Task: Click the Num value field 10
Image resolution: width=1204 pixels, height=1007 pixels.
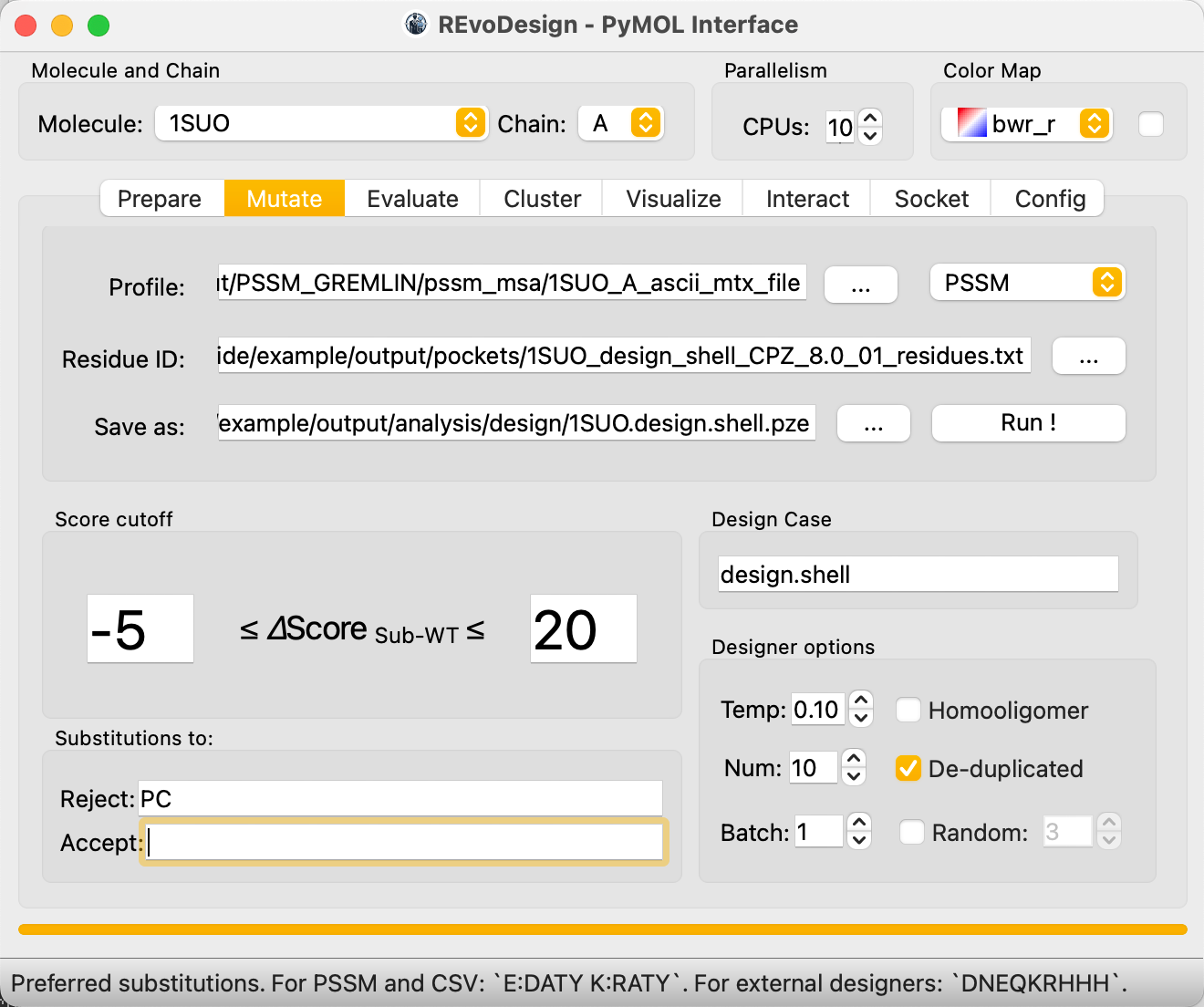Action: pyautogui.click(x=814, y=768)
